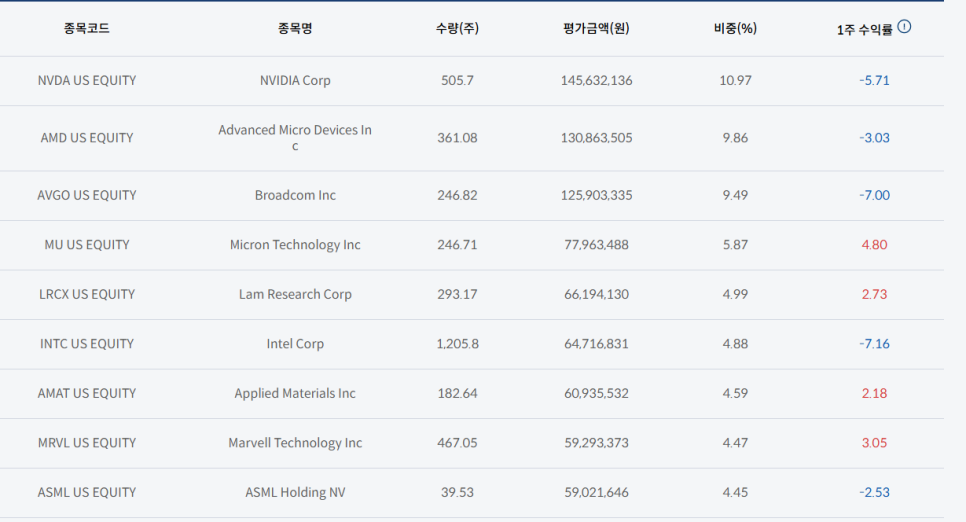This screenshot has height=522, width=966.
Task: Click the 종목명 column header
Action: coord(295,29)
